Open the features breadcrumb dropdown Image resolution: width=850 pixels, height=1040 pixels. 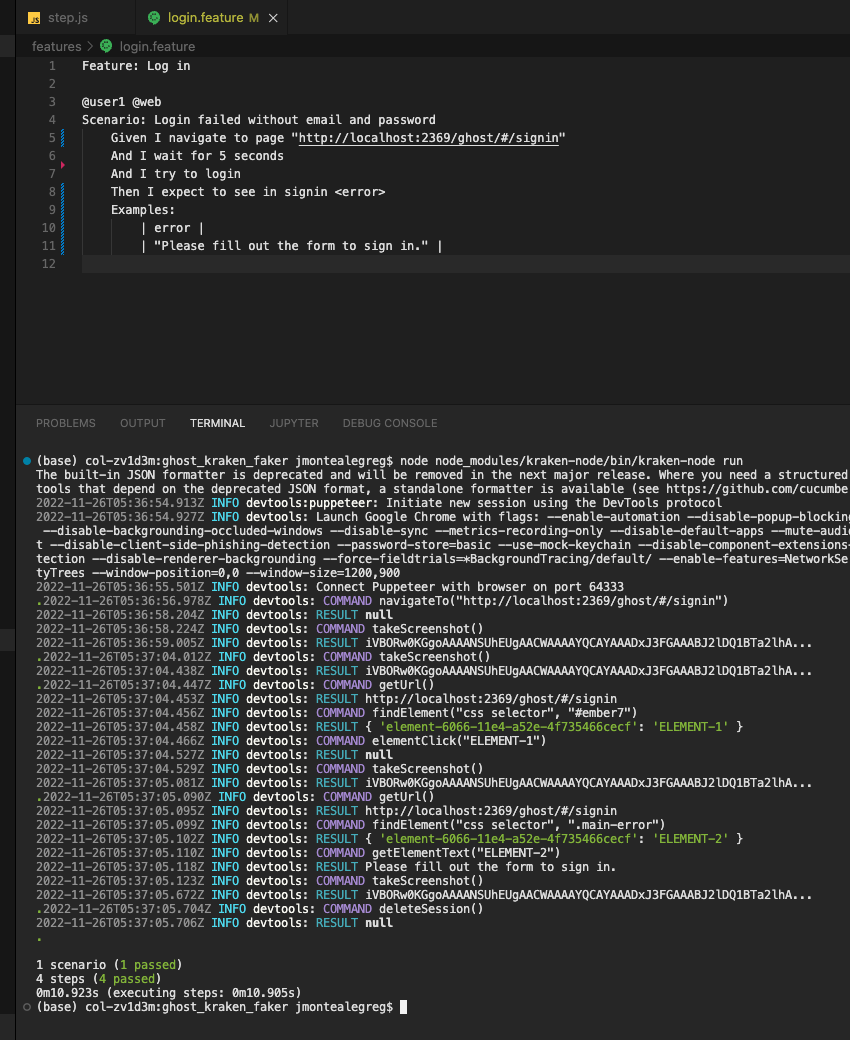pos(57,46)
